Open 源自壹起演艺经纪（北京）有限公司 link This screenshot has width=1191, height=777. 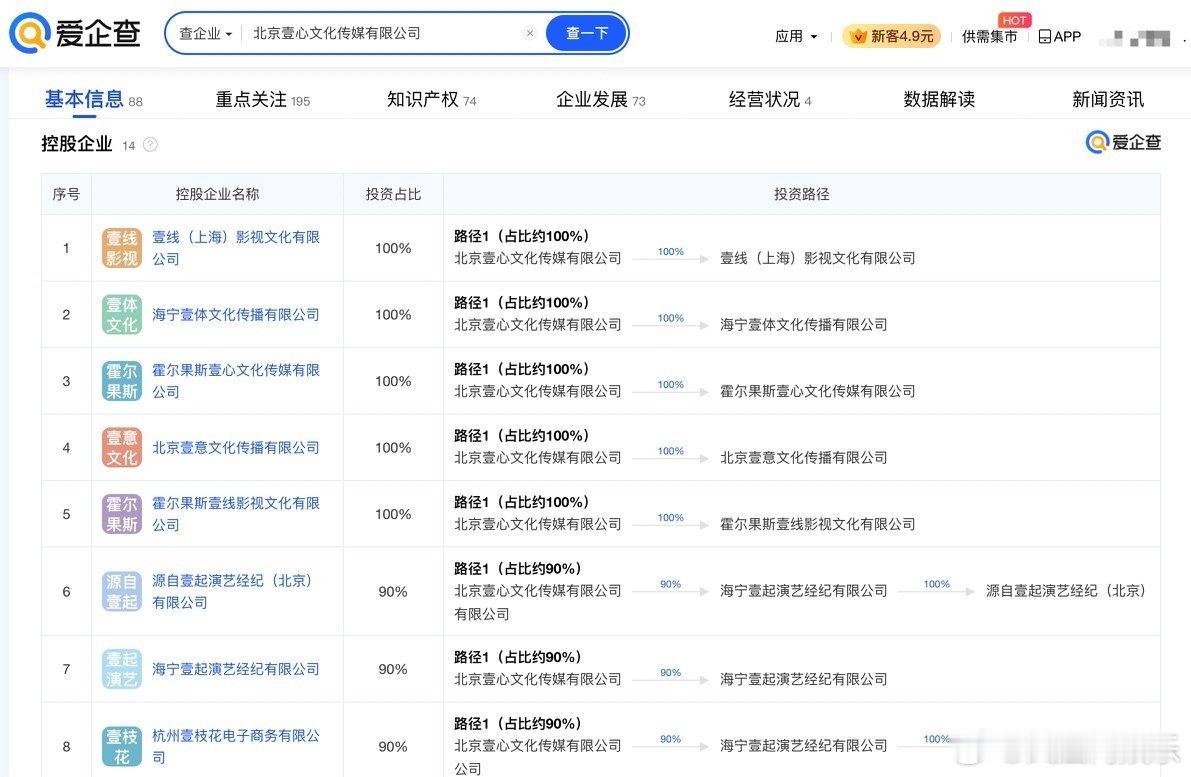[232, 591]
